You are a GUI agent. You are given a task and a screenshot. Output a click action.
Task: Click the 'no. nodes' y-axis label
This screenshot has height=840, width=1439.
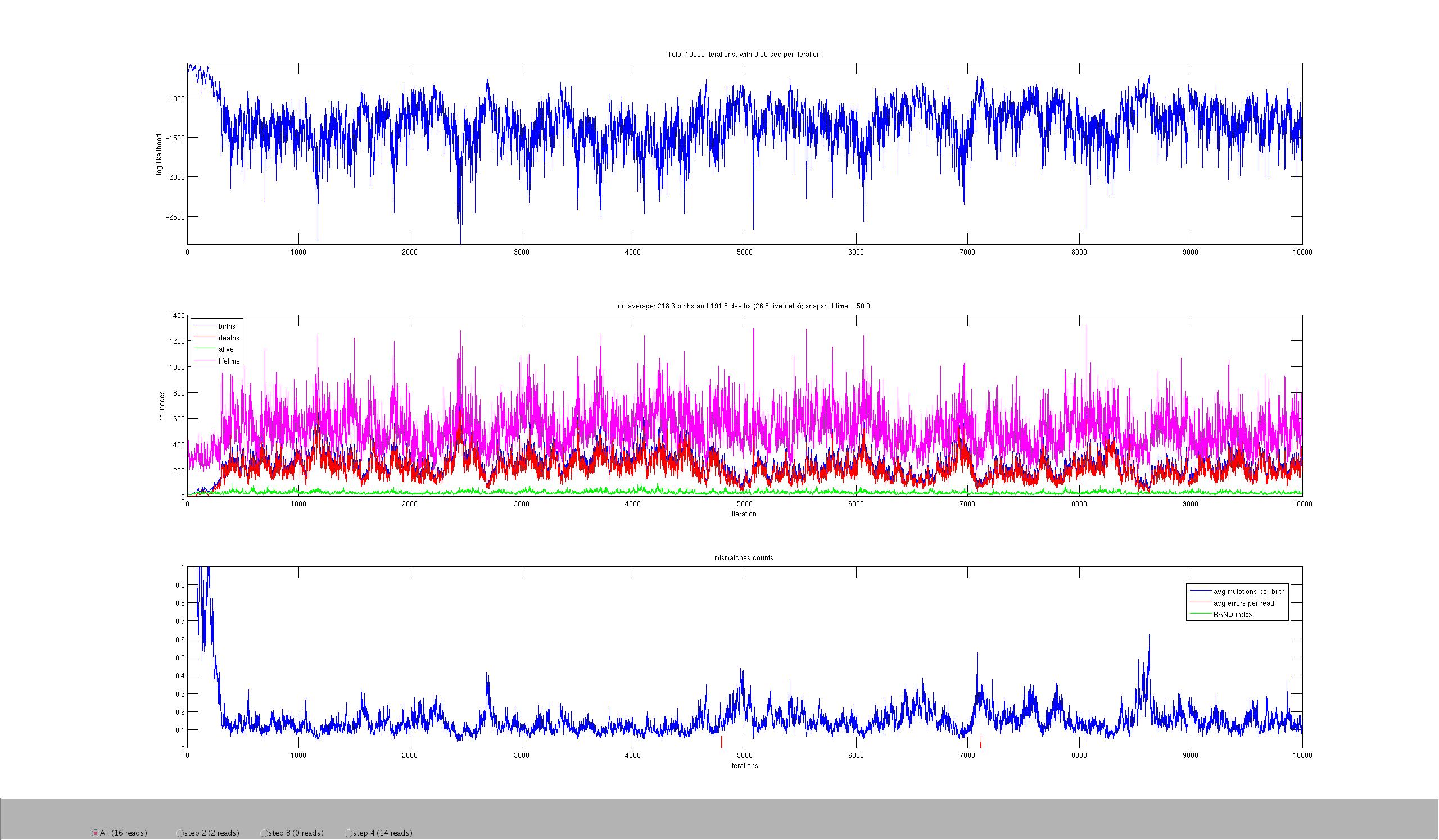[161, 406]
